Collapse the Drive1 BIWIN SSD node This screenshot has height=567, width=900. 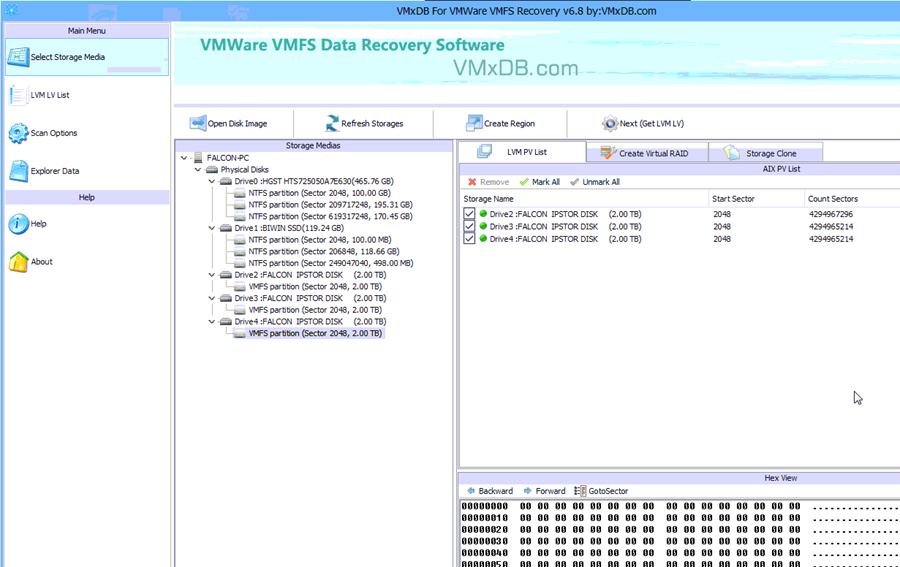tap(211, 228)
